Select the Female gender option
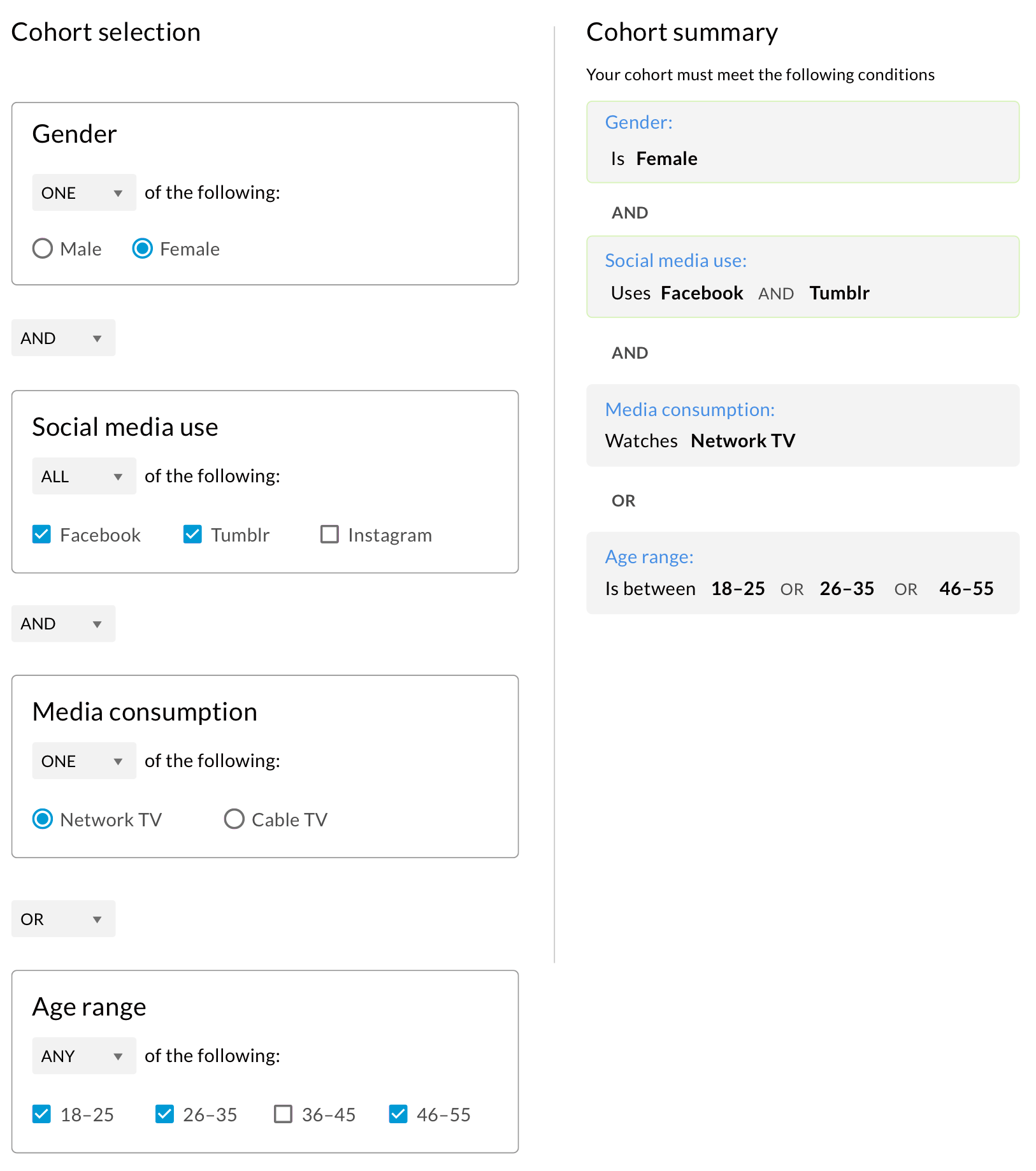The height and width of the screenshot is (1171, 1036). (143, 248)
